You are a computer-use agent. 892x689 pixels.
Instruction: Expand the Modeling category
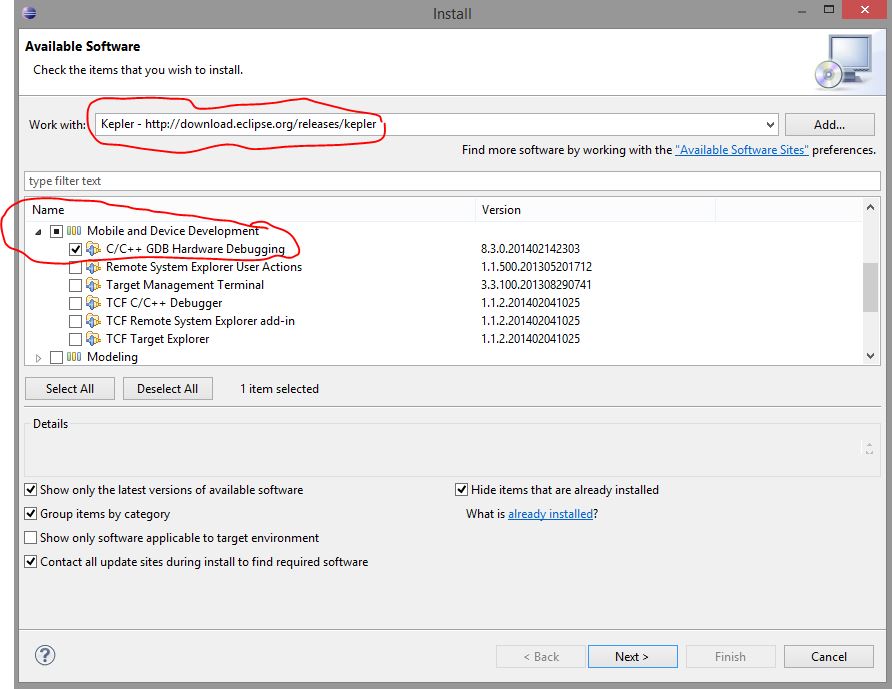click(x=38, y=358)
